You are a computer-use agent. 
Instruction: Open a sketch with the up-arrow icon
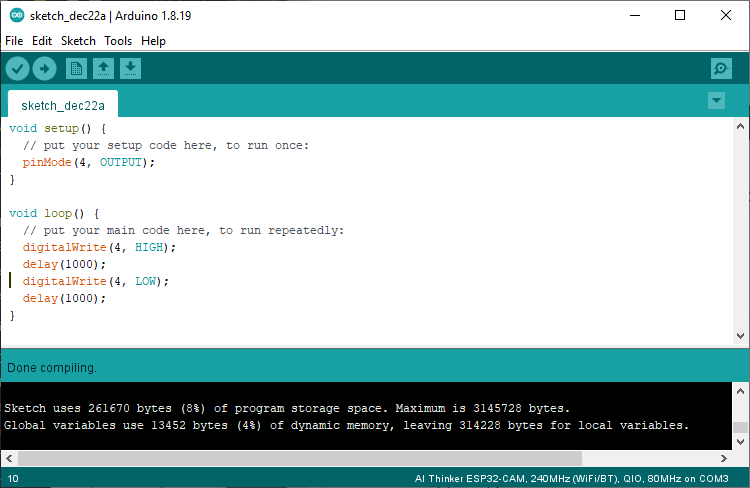click(x=103, y=68)
